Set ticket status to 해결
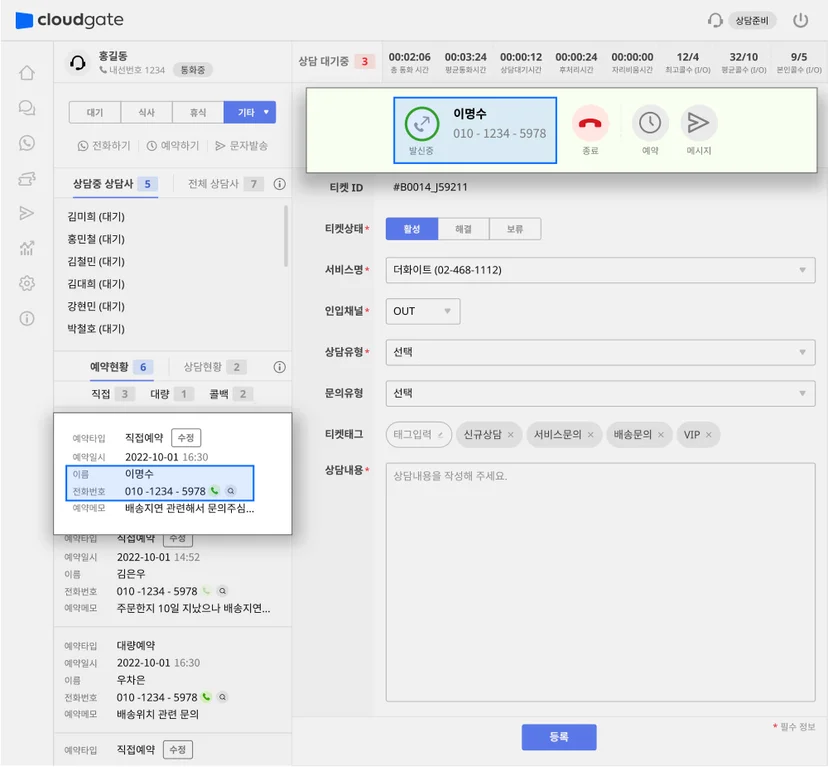This screenshot has height=767, width=828. click(463, 229)
